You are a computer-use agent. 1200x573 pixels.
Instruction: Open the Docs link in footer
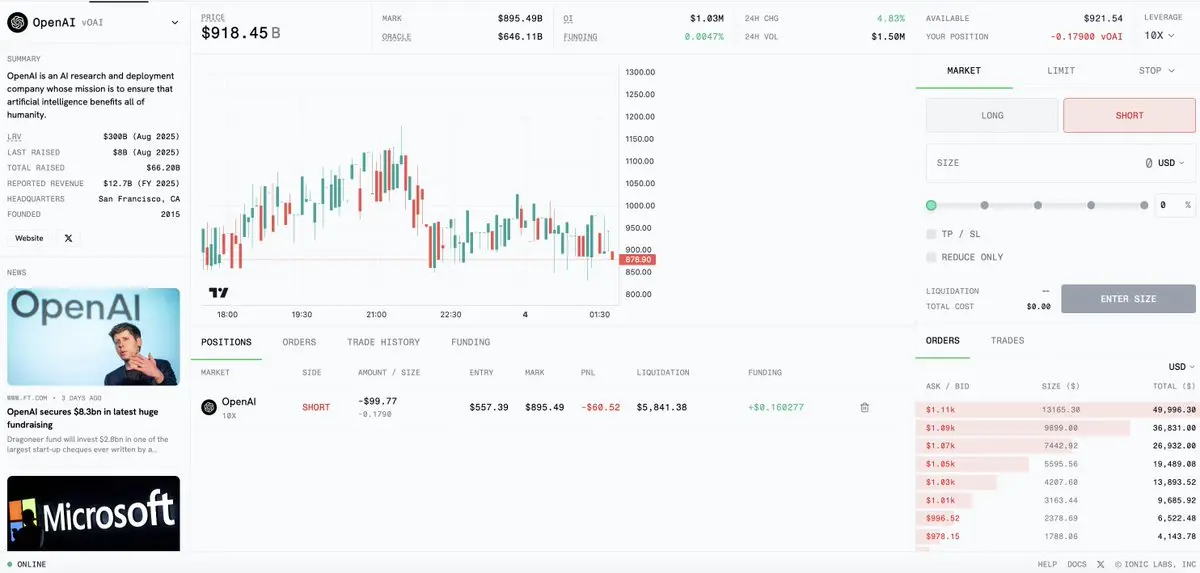1077,564
